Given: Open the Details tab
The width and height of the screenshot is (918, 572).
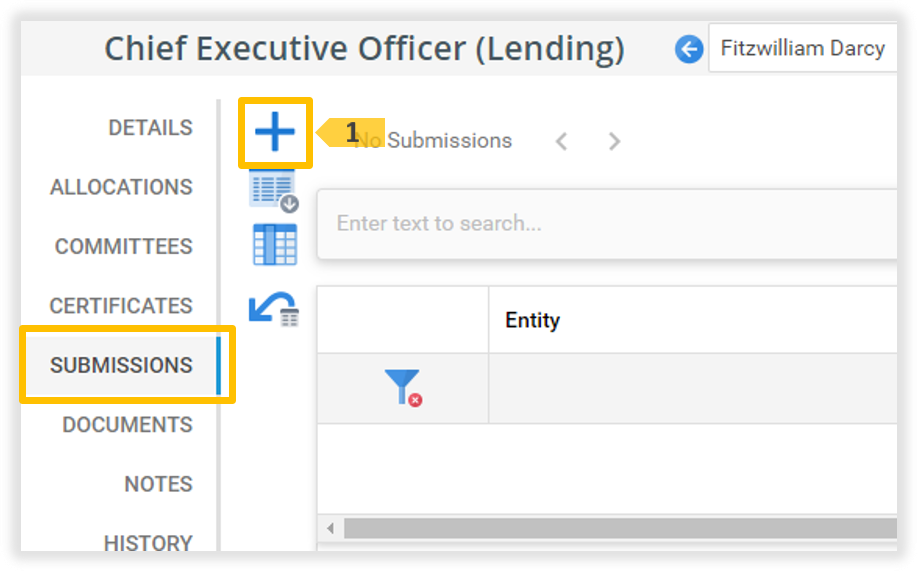Looking at the screenshot, I should point(150,128).
